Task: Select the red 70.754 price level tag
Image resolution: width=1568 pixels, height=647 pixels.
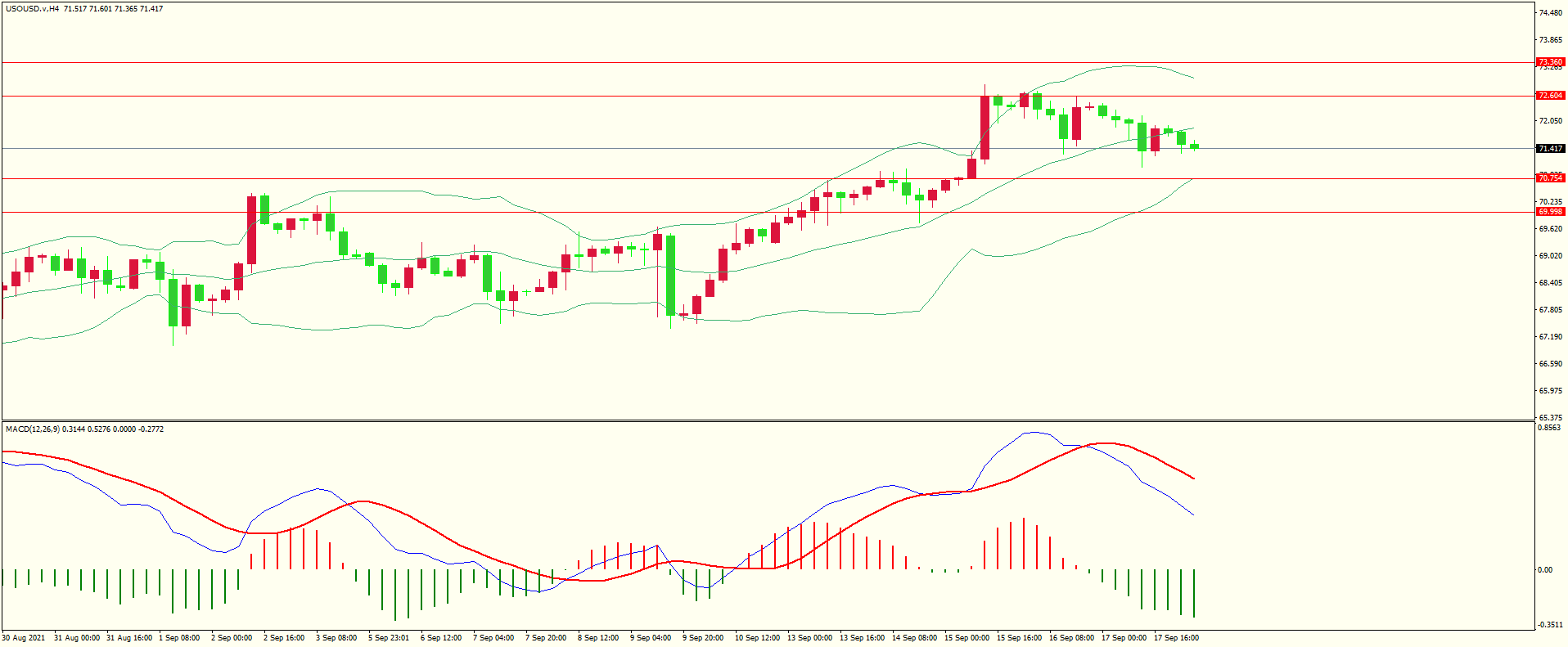Action: pos(1550,178)
